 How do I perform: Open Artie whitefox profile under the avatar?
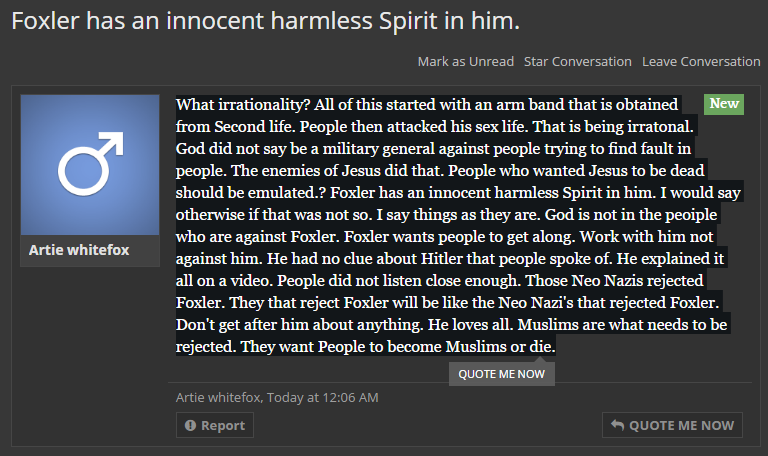click(79, 250)
